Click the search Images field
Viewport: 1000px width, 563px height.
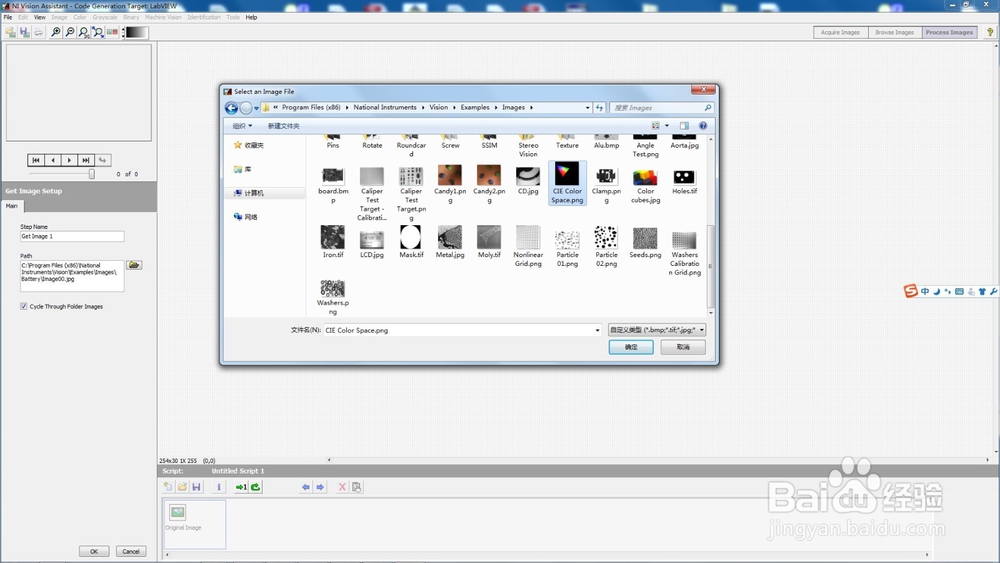661,108
